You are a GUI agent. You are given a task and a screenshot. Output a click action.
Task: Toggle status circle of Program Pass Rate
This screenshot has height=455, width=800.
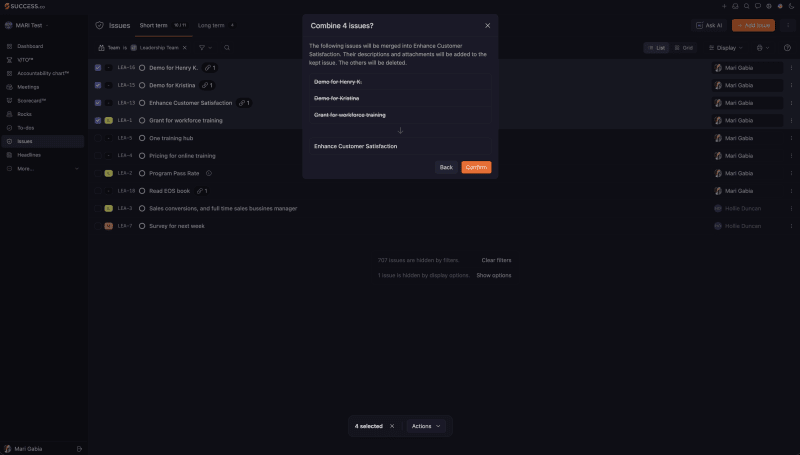point(142,173)
